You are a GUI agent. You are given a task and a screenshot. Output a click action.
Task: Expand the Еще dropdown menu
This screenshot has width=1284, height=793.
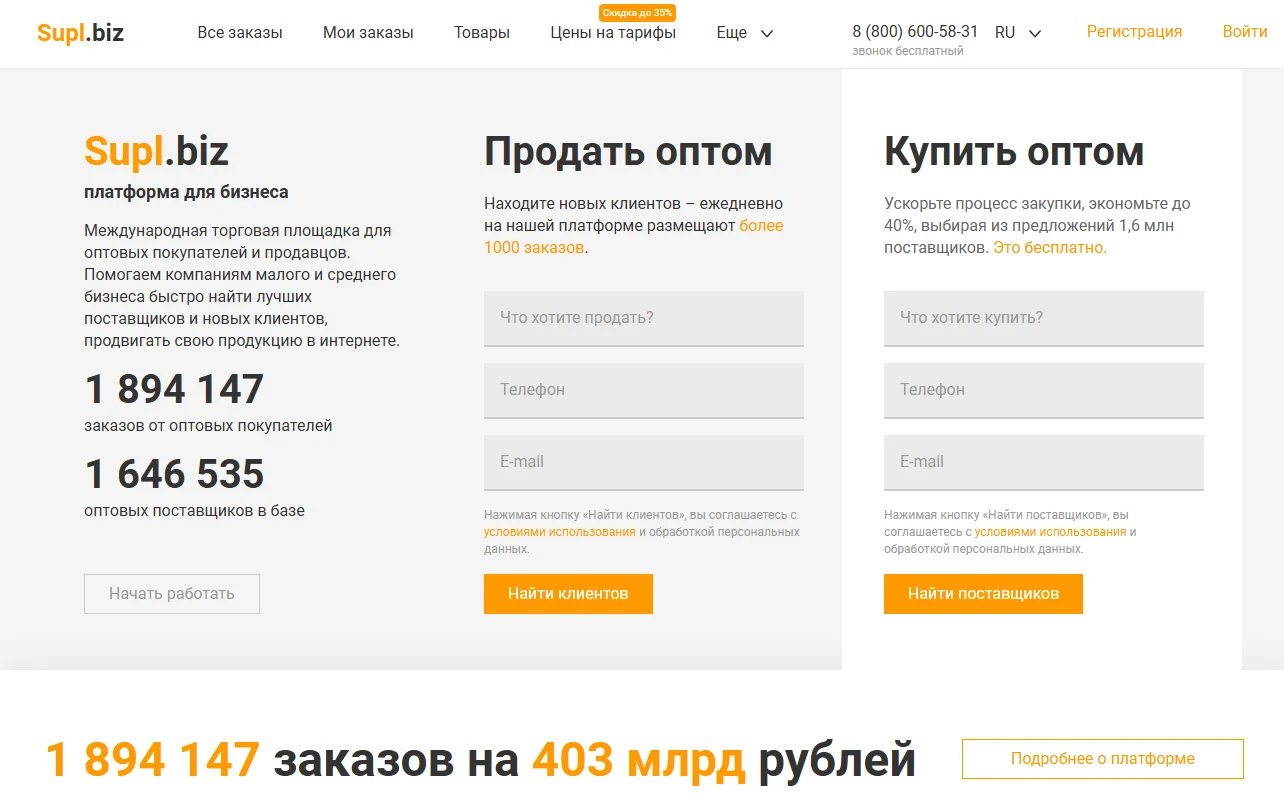(745, 33)
